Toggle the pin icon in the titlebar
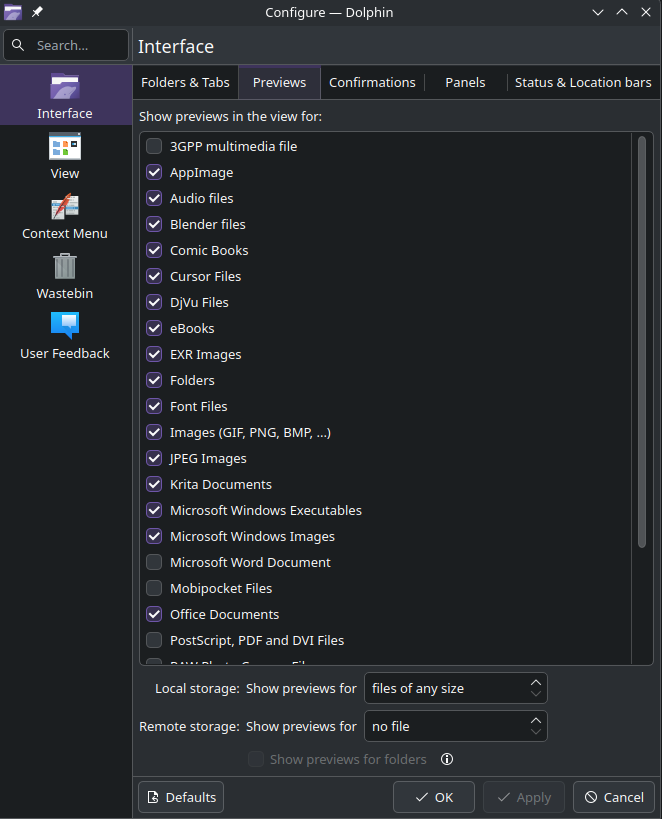This screenshot has width=662, height=819. (x=37, y=12)
